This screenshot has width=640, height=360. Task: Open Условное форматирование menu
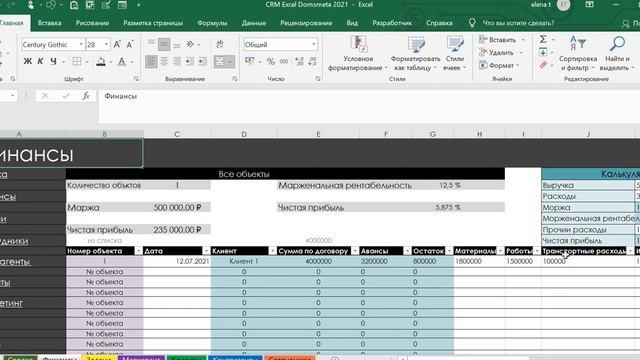358,54
